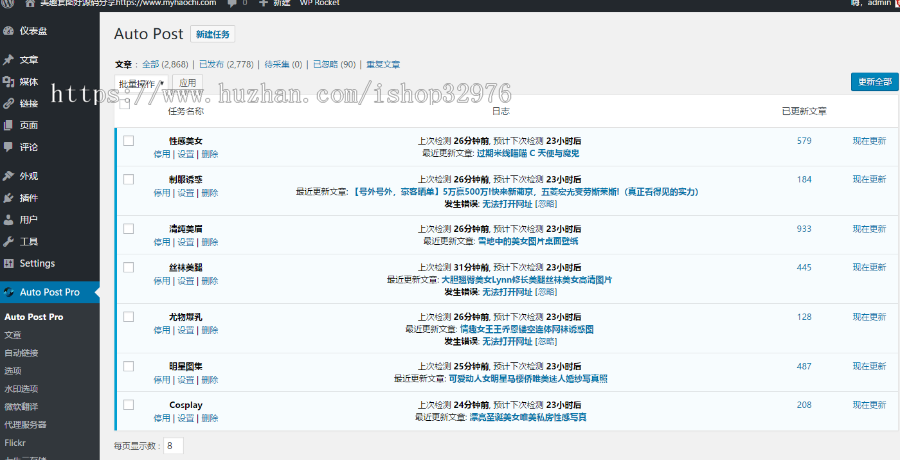Open the 445 updated articles count
Image resolution: width=900 pixels, height=460 pixels.
(x=804, y=267)
